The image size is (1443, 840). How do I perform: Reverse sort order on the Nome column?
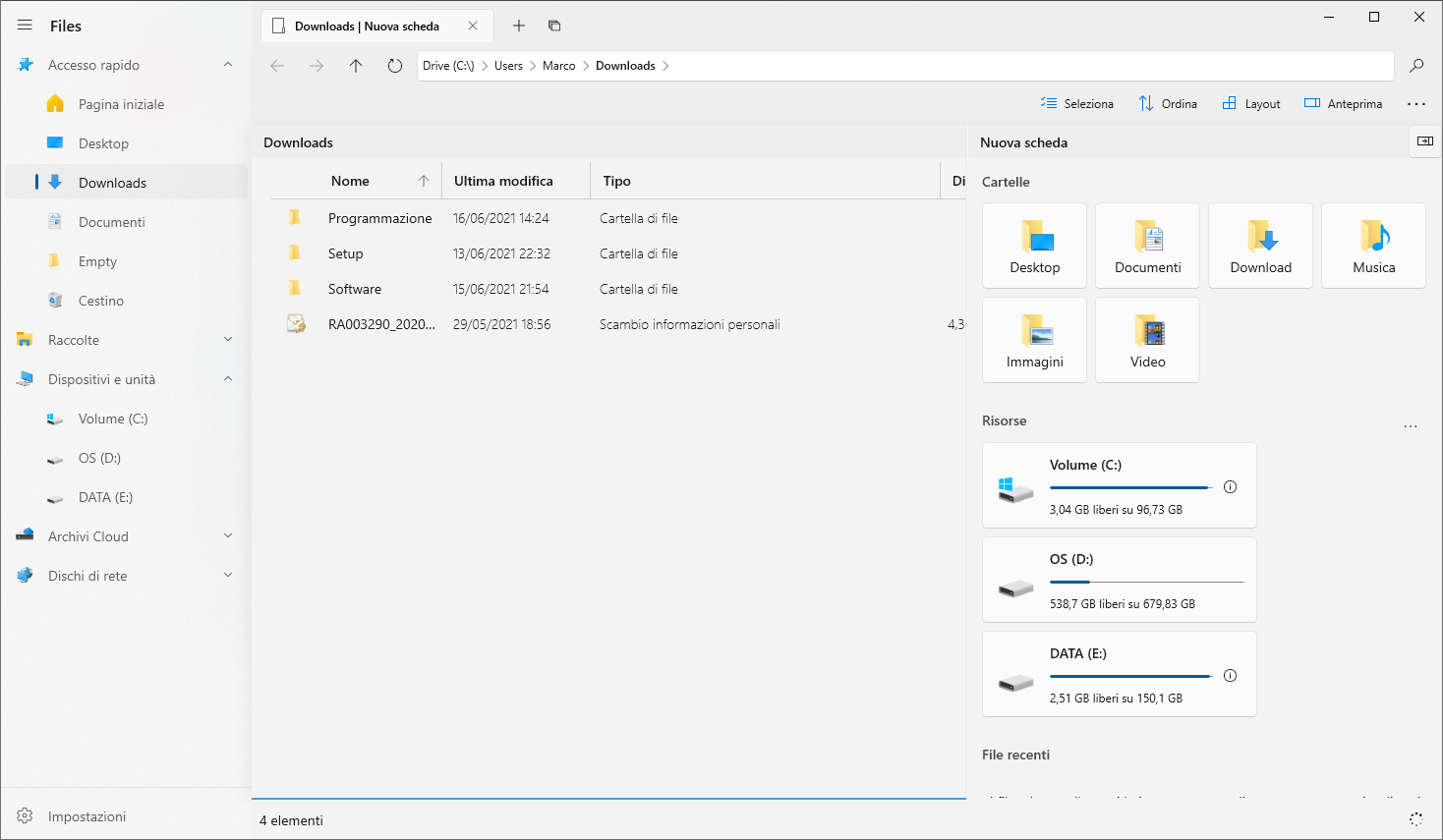click(x=423, y=181)
